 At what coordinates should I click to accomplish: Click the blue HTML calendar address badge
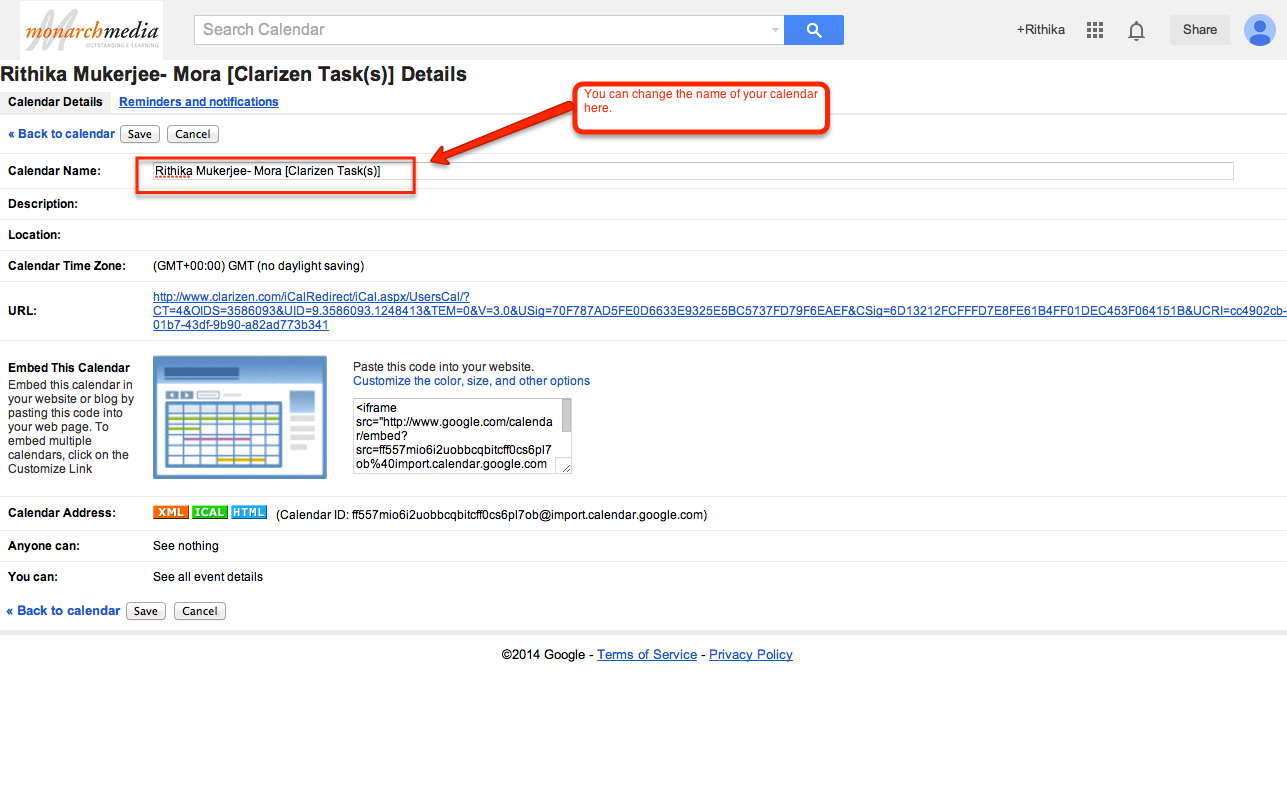[x=249, y=512]
